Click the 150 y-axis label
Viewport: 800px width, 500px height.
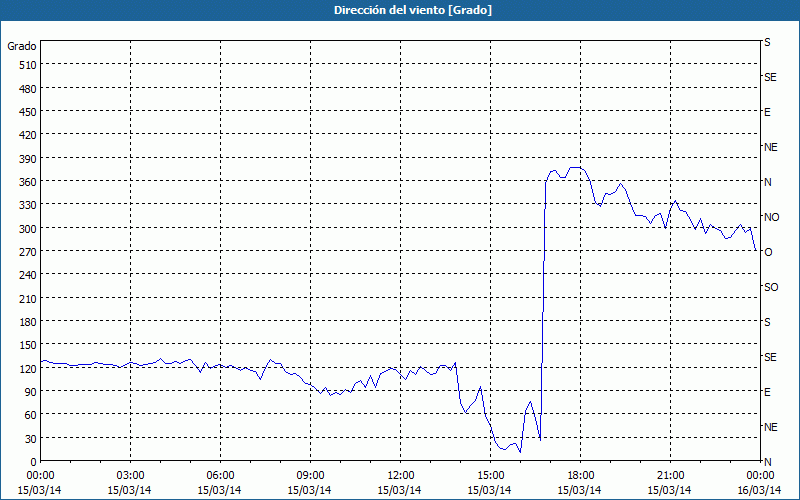click(29, 345)
